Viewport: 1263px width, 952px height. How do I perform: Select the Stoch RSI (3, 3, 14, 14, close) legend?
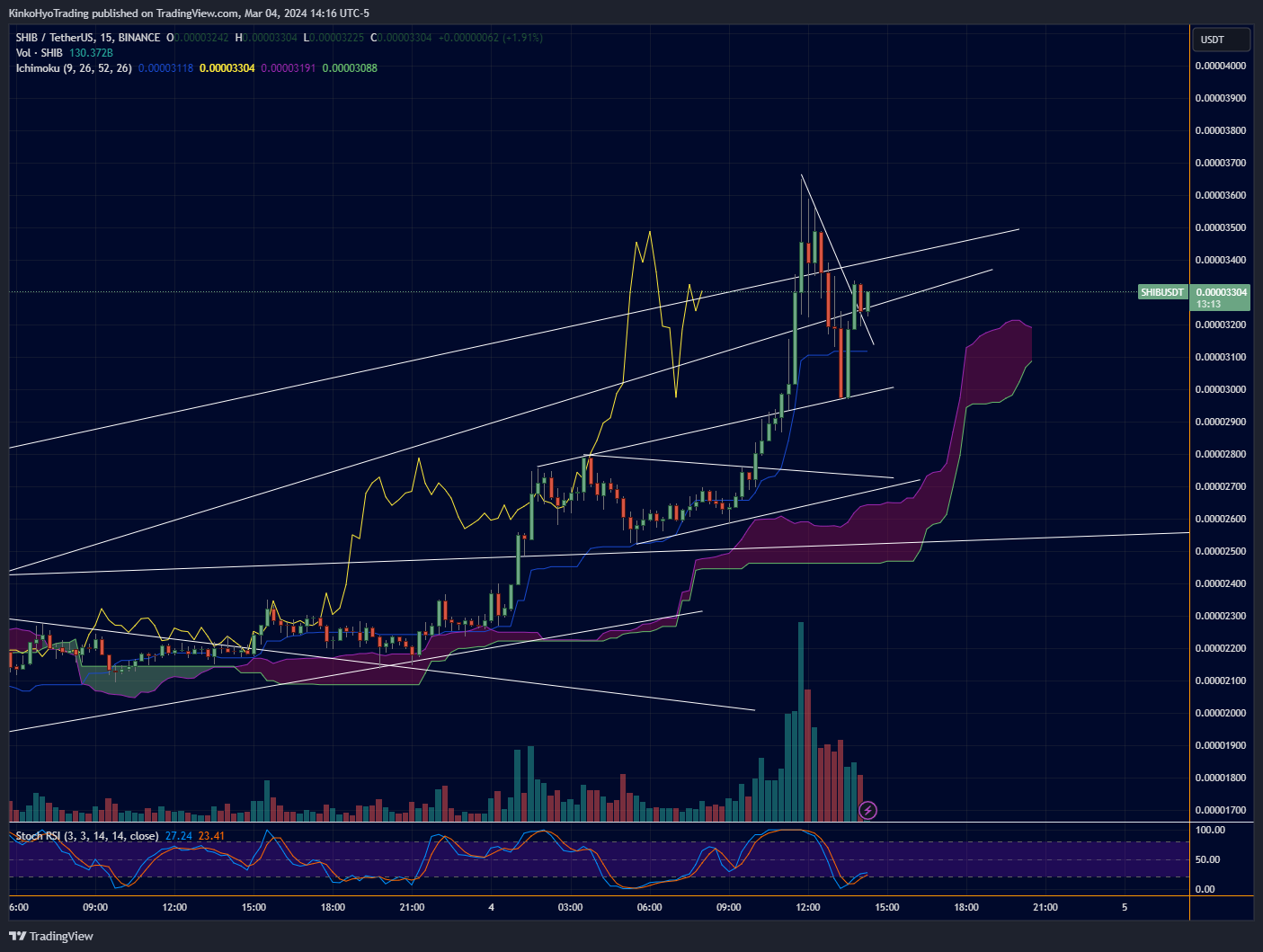87,836
